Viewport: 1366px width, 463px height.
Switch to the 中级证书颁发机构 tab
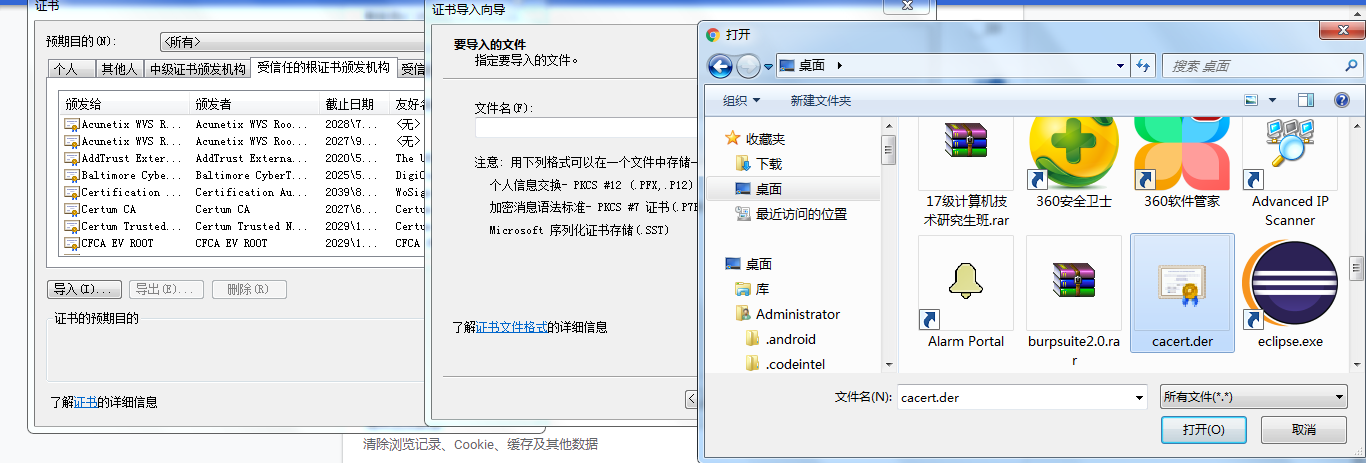point(197,69)
